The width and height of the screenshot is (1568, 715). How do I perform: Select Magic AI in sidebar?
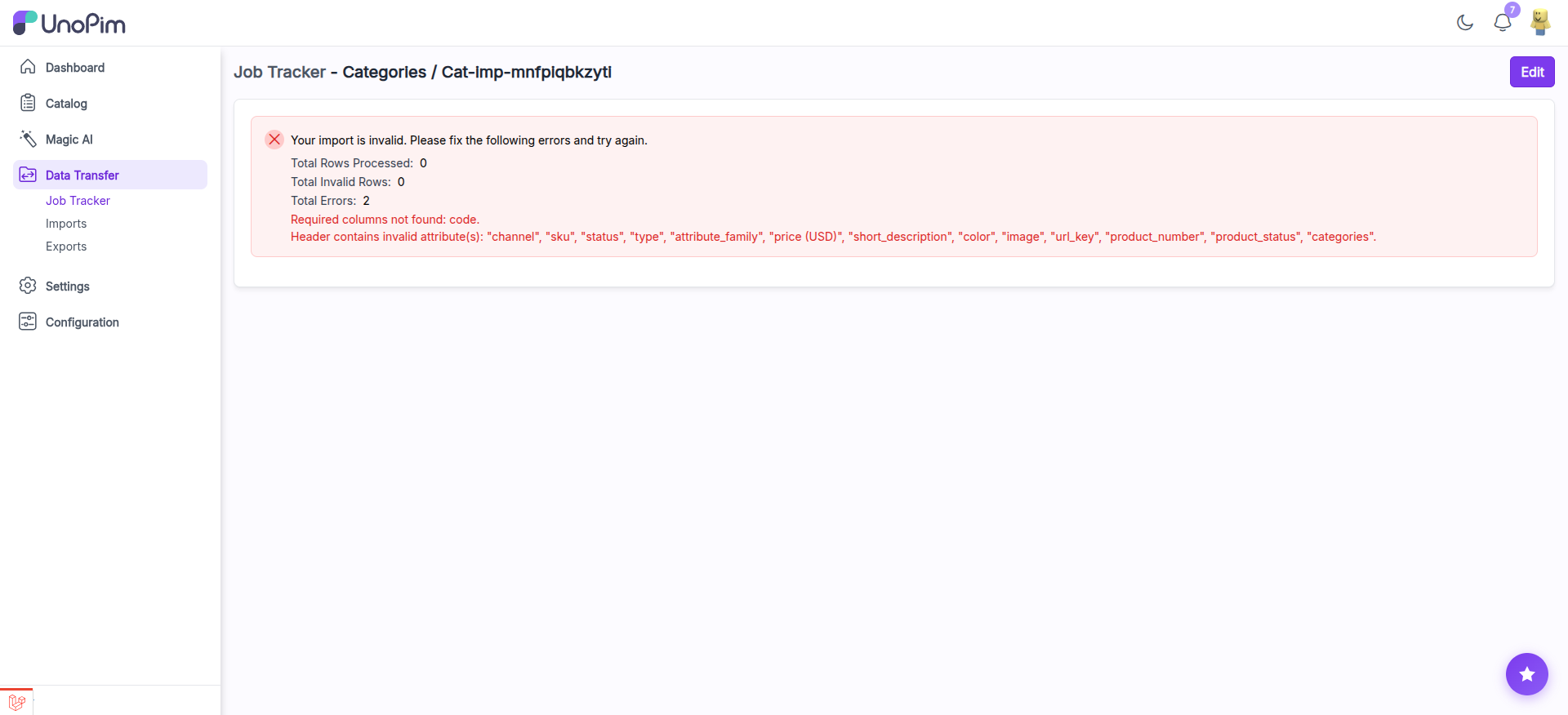69,140
